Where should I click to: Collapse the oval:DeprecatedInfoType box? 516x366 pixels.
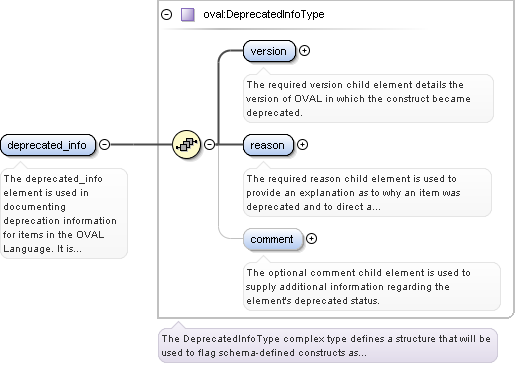click(166, 15)
